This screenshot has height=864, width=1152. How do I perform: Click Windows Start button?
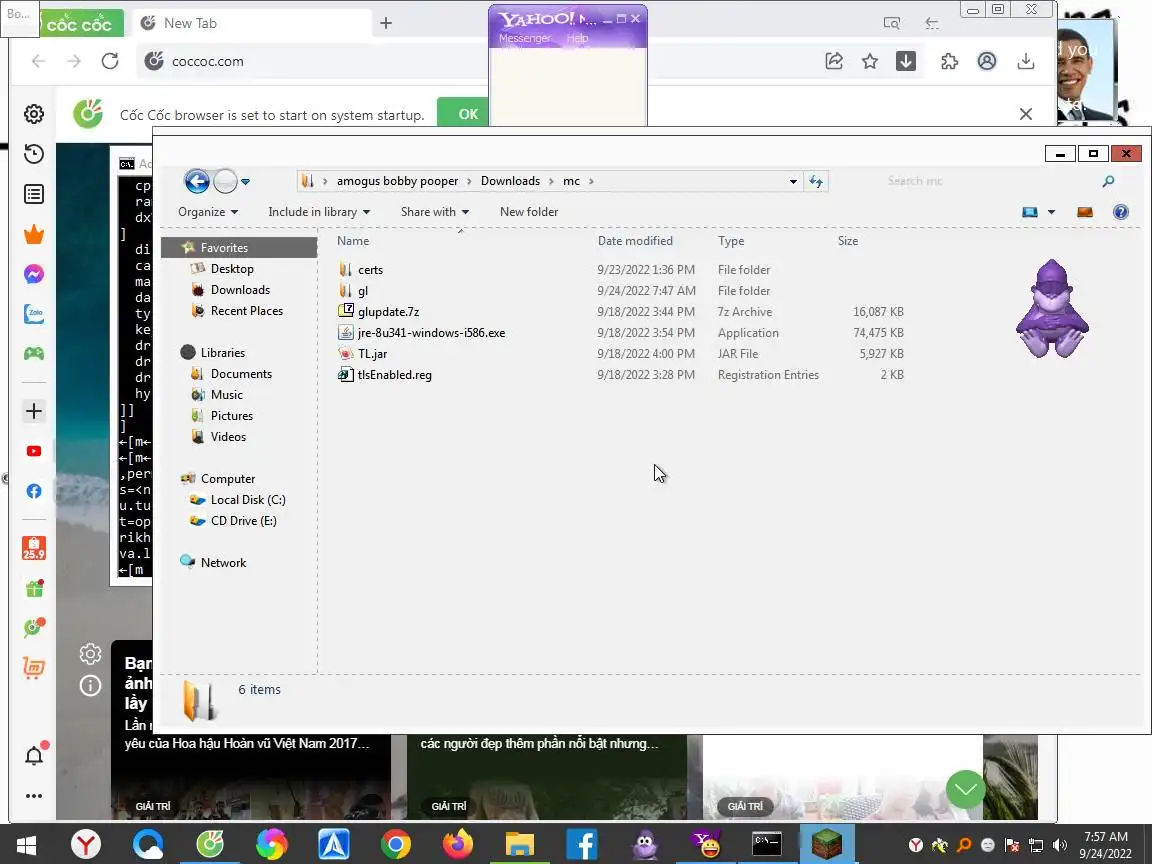point(26,844)
